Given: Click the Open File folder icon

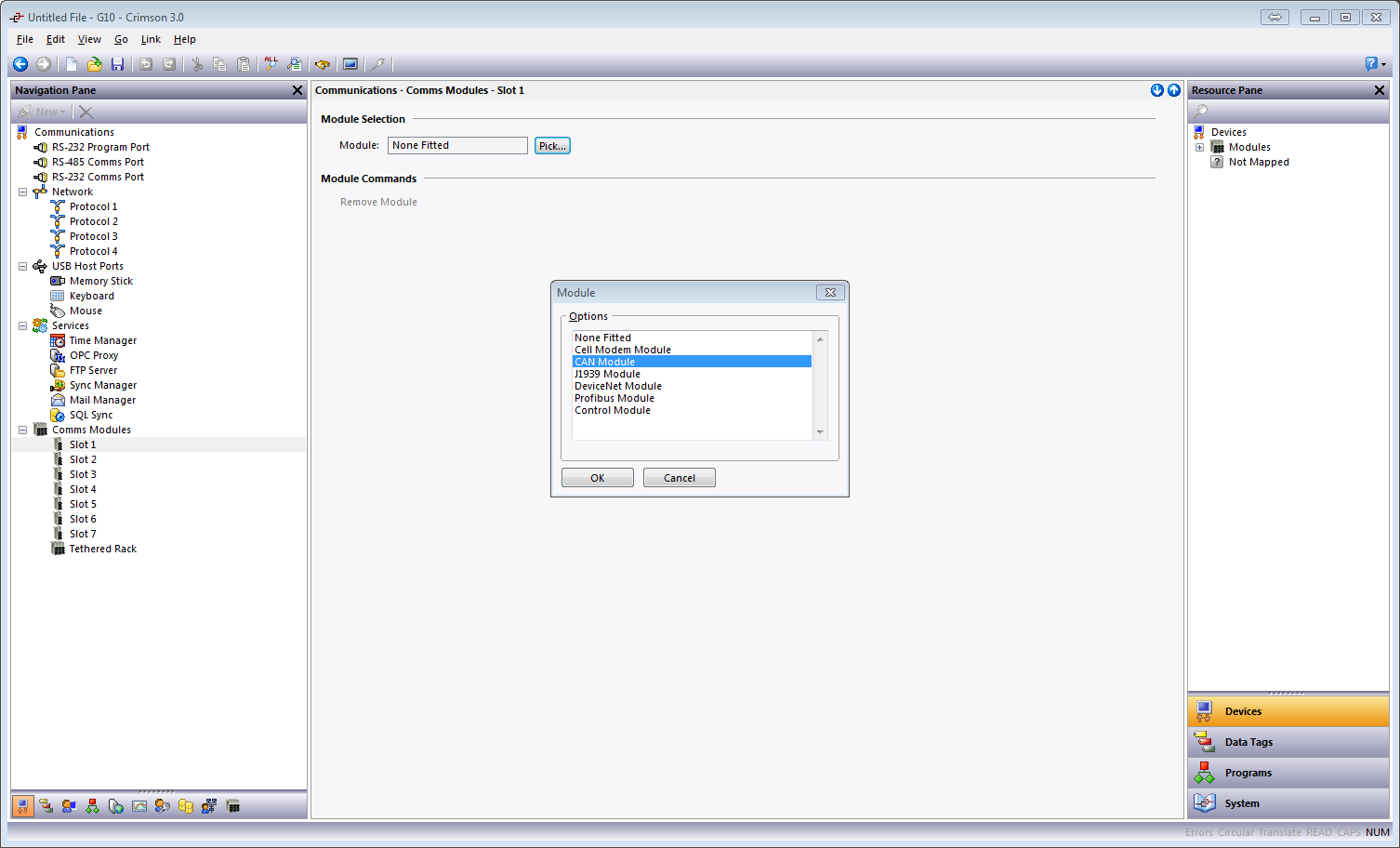Looking at the screenshot, I should pyautogui.click(x=95, y=64).
